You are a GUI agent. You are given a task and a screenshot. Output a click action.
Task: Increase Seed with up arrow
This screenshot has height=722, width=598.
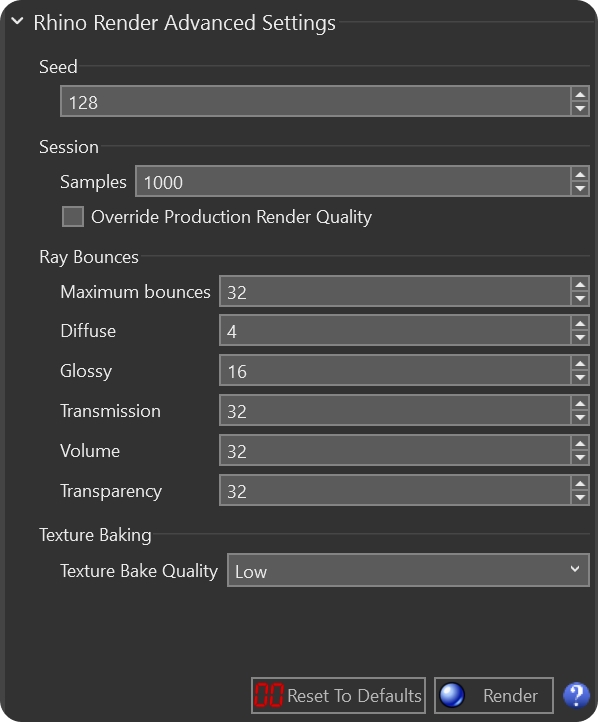580,94
